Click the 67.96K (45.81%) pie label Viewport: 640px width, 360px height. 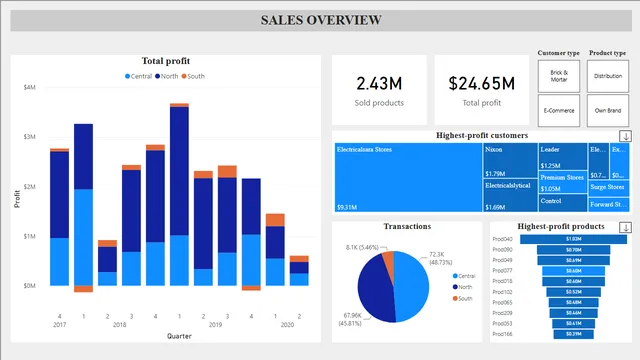tap(351, 319)
